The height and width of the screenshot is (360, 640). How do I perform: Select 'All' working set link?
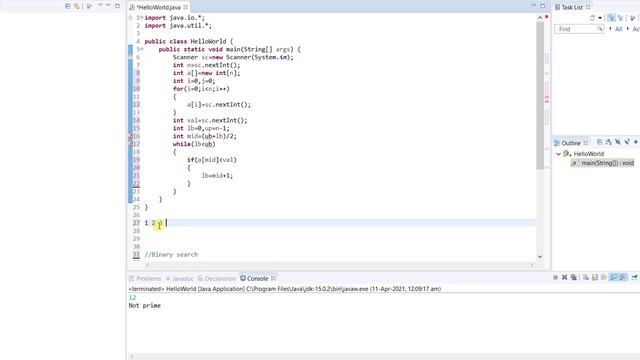(618, 29)
